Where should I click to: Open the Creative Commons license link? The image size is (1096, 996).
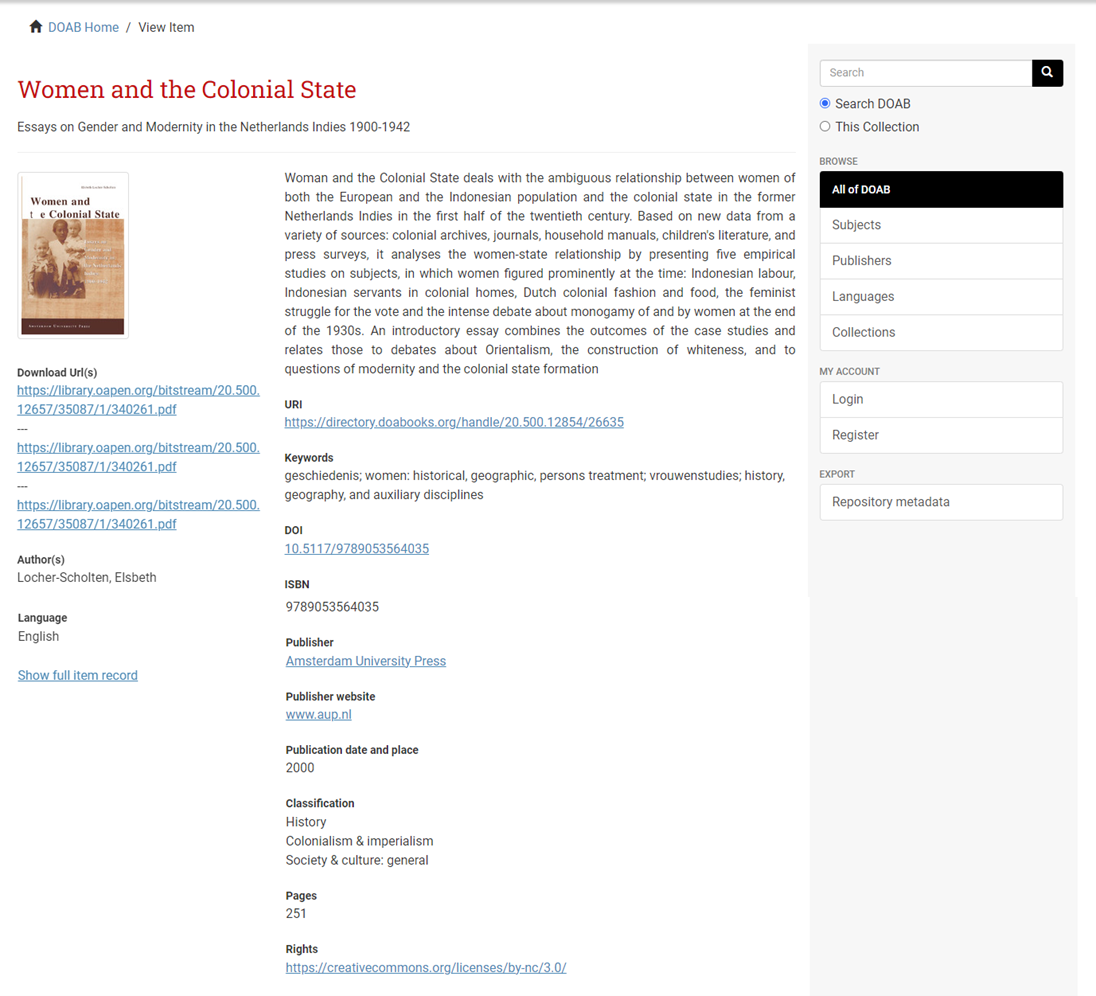(x=426, y=968)
